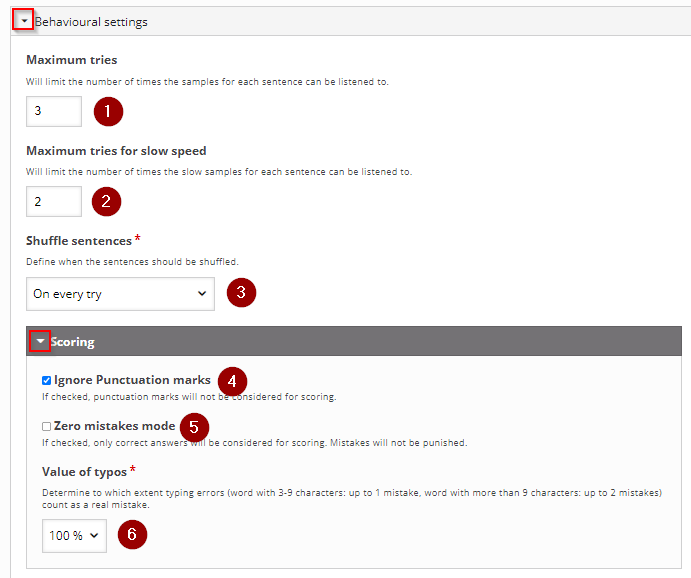This screenshot has height=578, width=691.
Task: Click the Zero mistakes mode label
Action: pyautogui.click(x=115, y=426)
